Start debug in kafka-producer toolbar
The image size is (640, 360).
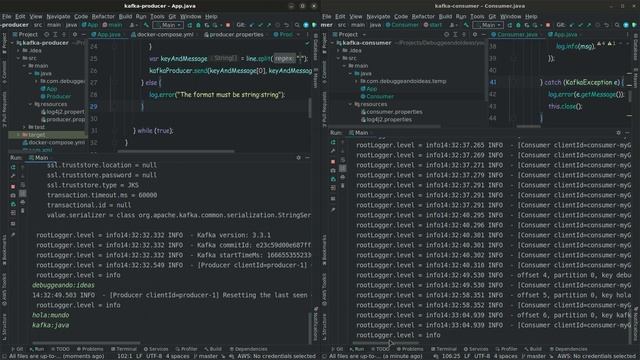(198, 25)
